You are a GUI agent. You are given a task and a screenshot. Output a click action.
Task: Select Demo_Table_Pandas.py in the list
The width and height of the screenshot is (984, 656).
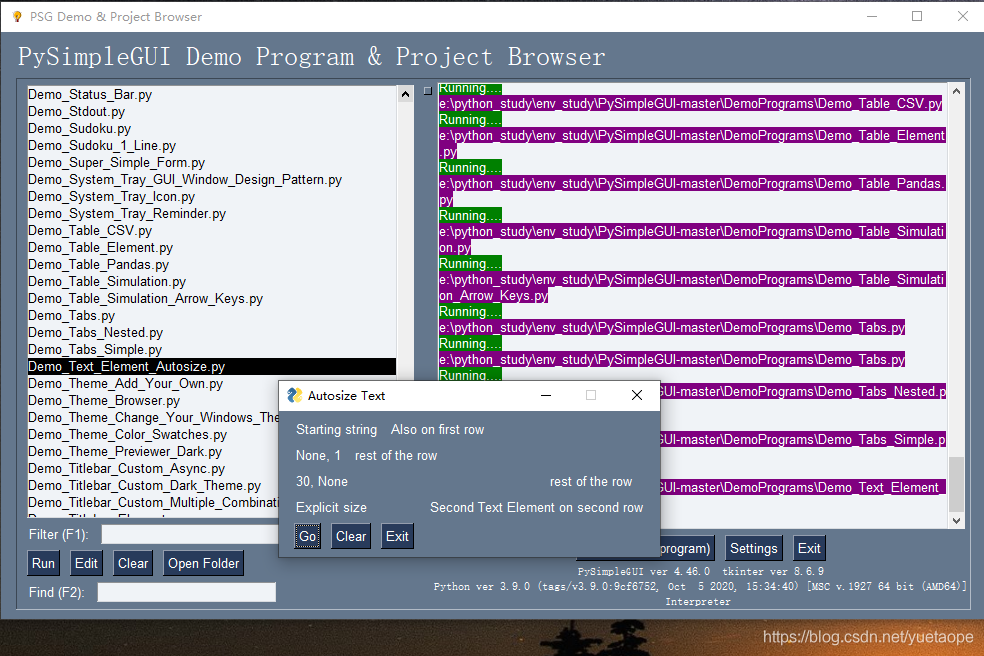coord(211,264)
